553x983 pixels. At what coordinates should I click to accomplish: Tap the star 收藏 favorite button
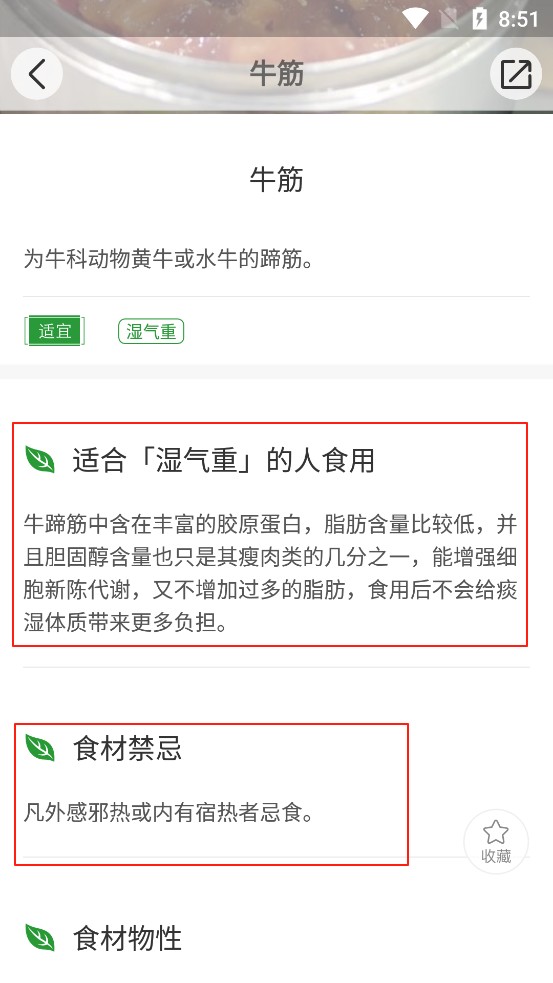click(496, 842)
